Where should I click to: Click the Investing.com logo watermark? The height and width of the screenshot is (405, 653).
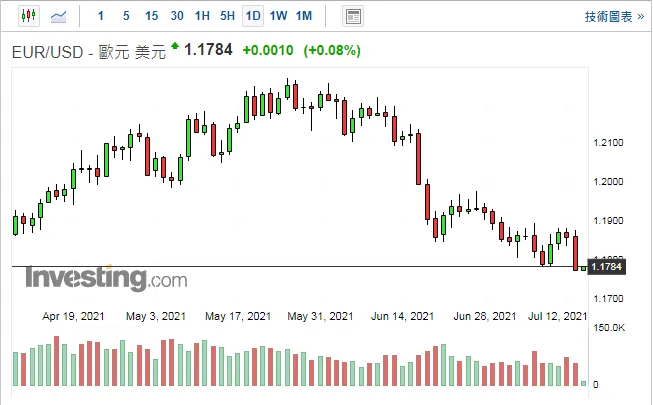click(x=106, y=277)
